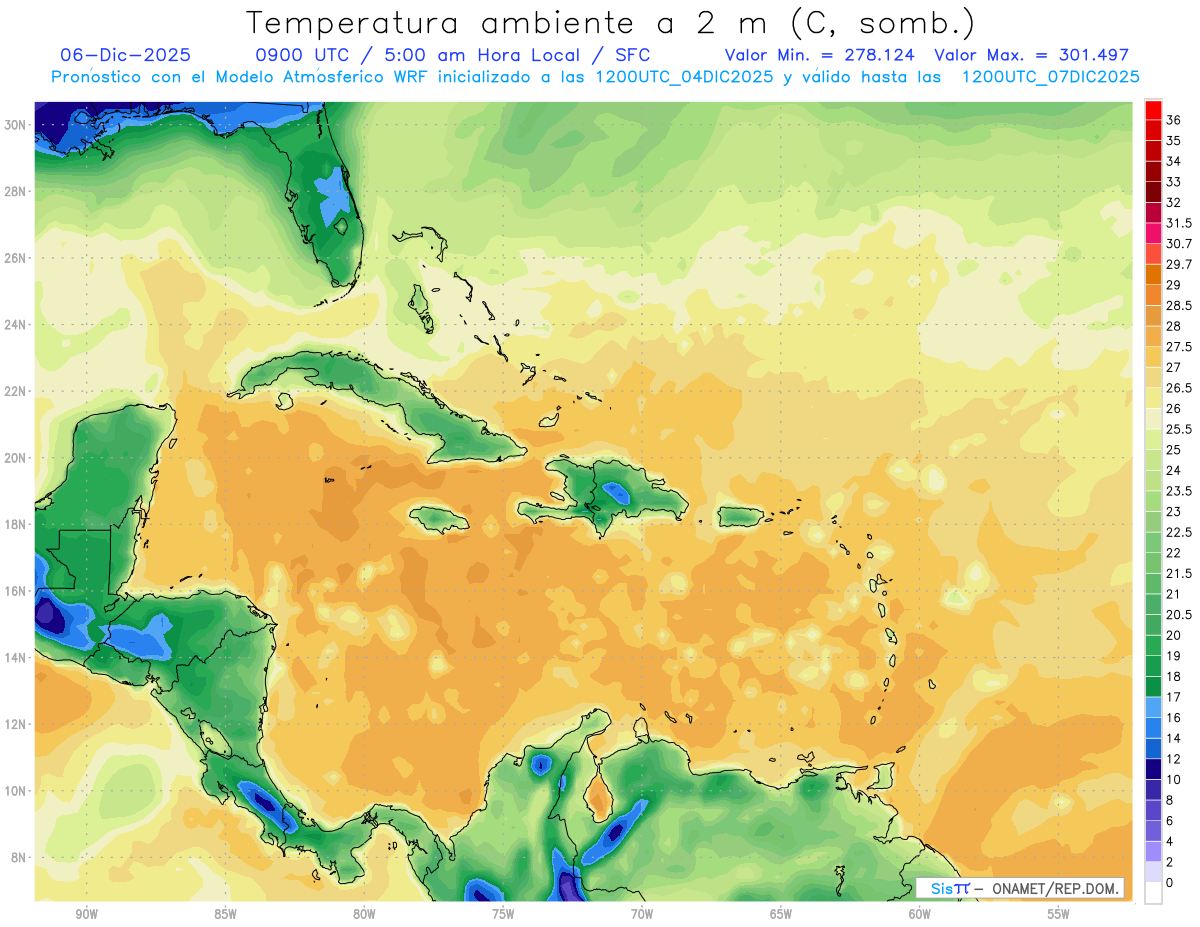Click legend value 31.5 on the color bar
The width and height of the screenshot is (1200, 927).
coord(1180,223)
